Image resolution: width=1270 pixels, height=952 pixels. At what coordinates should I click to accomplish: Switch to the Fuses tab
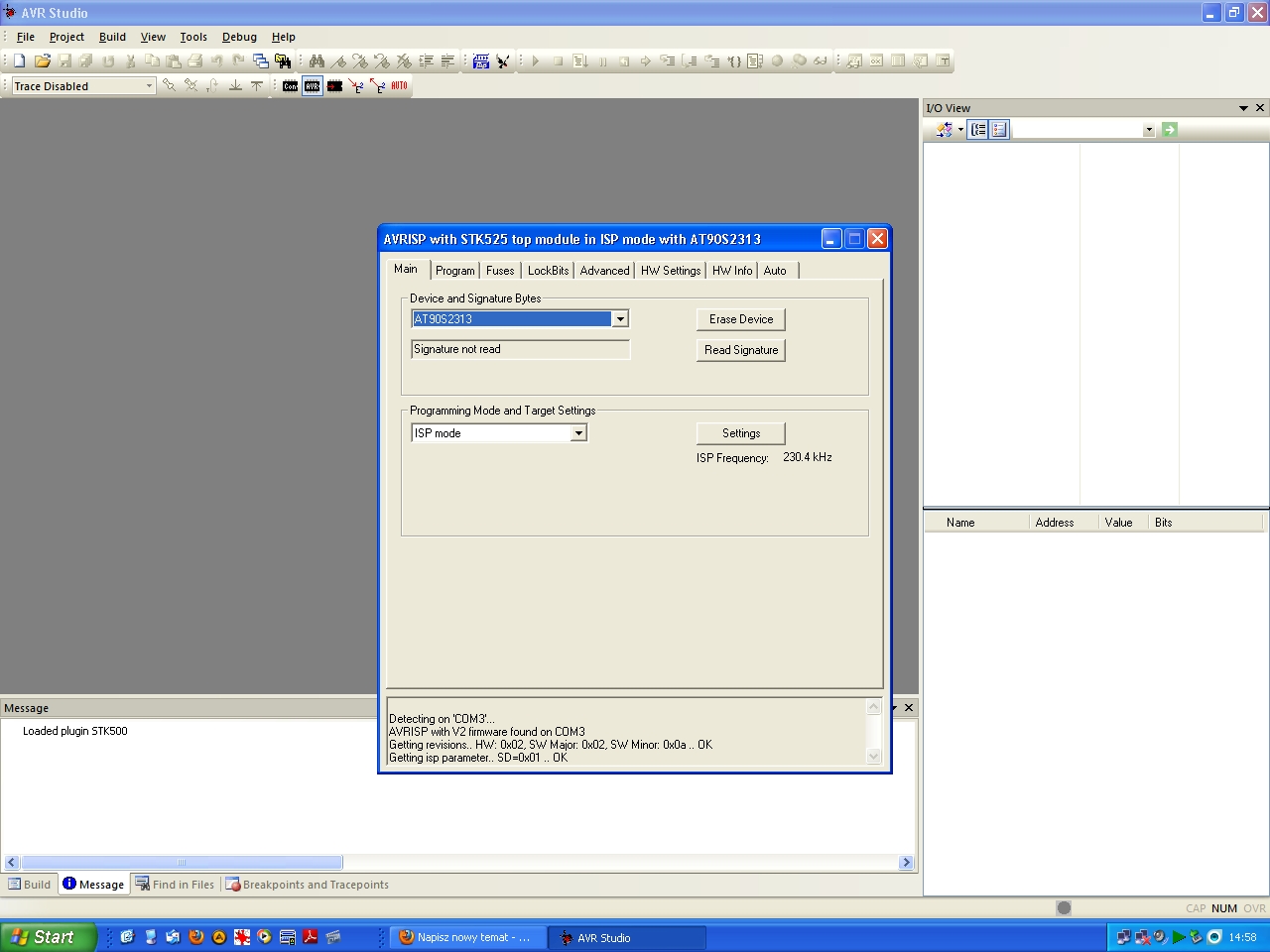coord(500,271)
